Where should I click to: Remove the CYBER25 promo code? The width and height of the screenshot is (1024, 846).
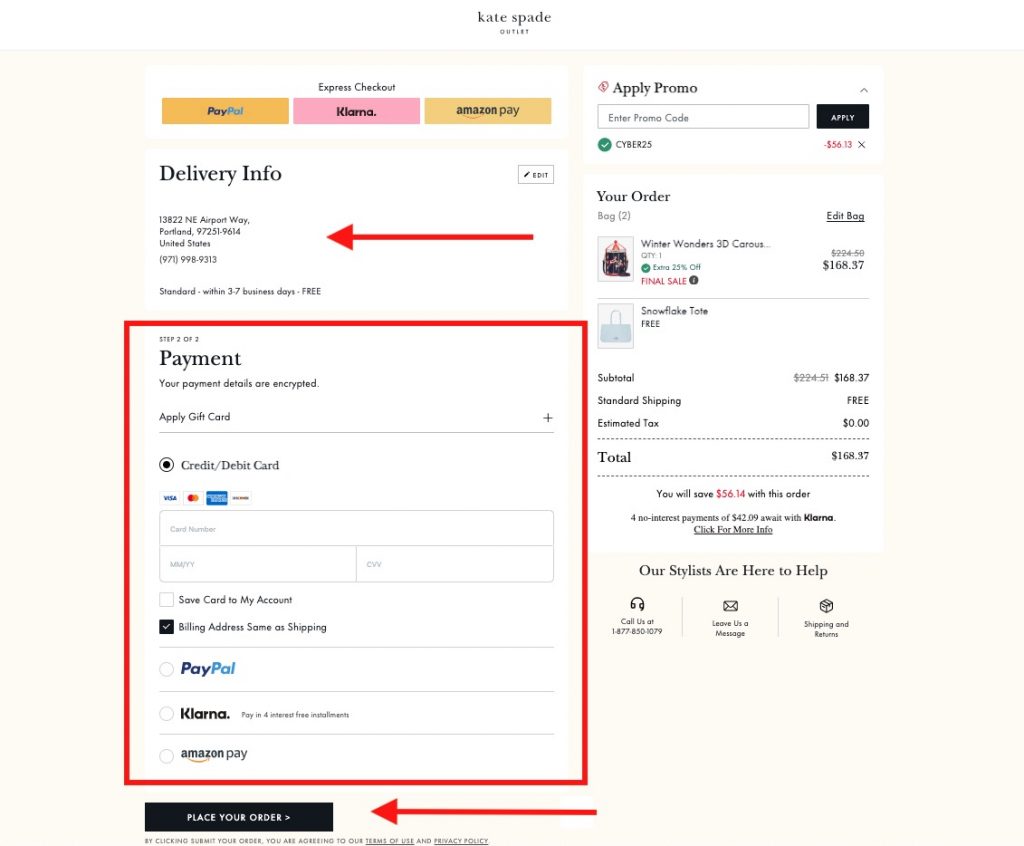click(x=862, y=144)
